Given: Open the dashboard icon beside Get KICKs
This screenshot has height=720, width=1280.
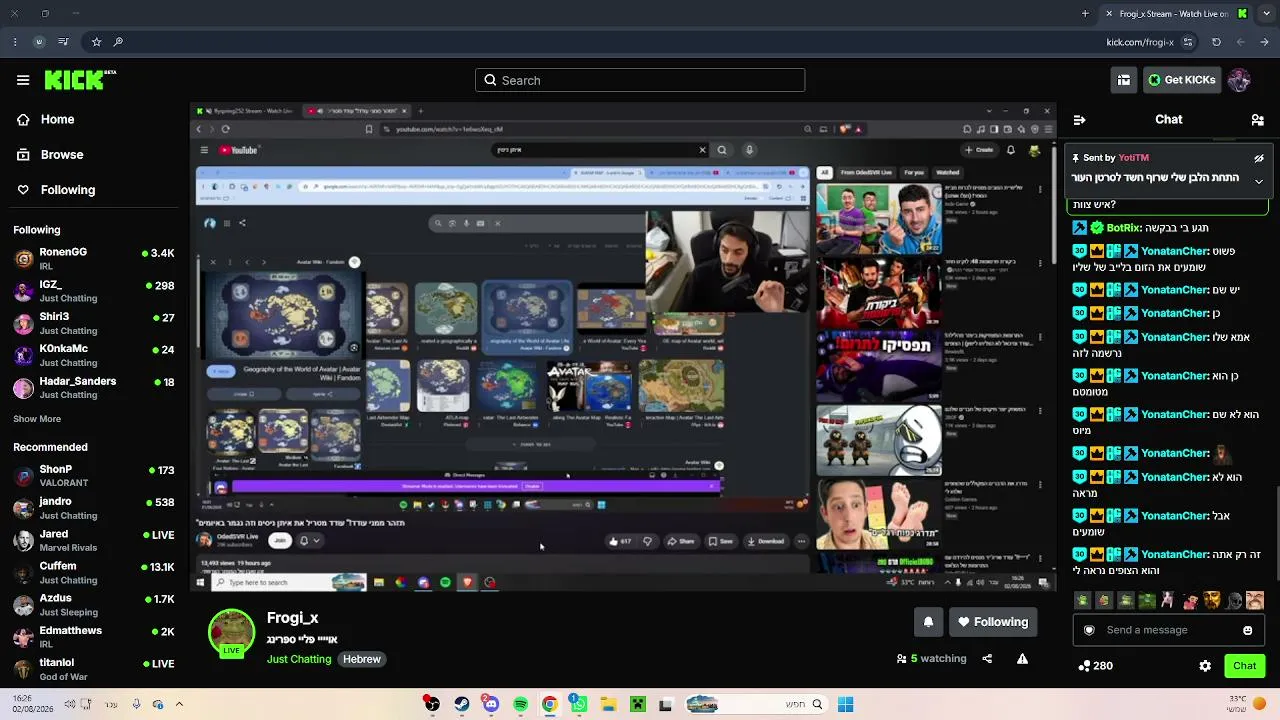Looking at the screenshot, I should [x=1124, y=80].
